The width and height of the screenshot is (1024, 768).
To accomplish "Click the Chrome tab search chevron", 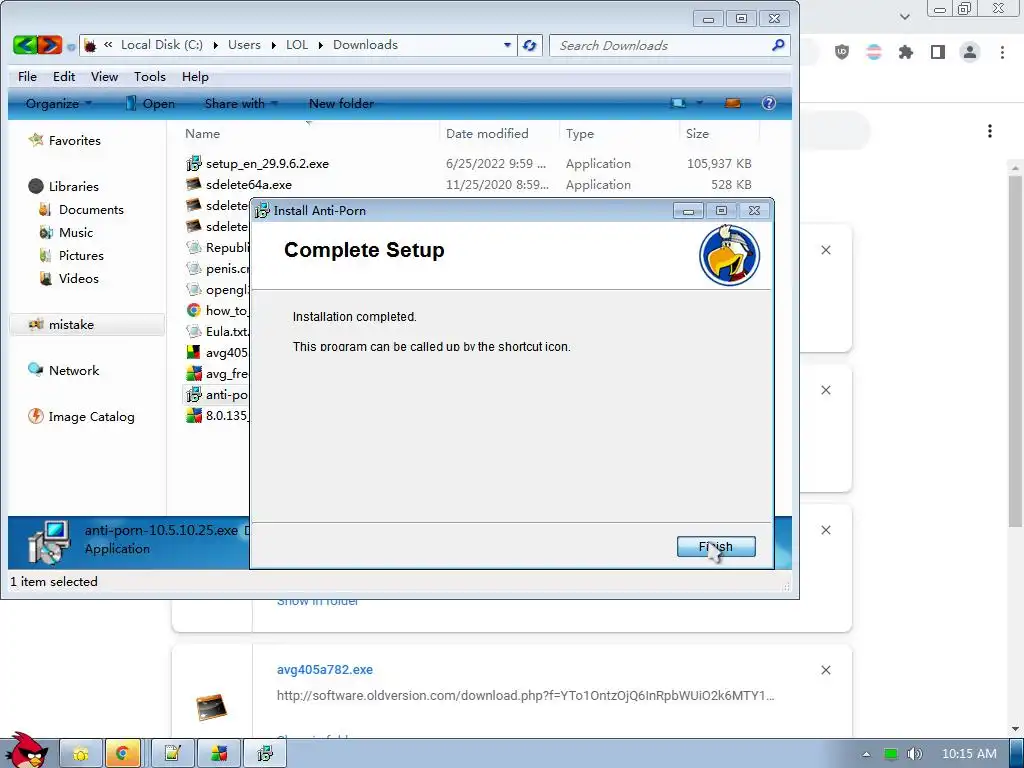I will pos(904,17).
